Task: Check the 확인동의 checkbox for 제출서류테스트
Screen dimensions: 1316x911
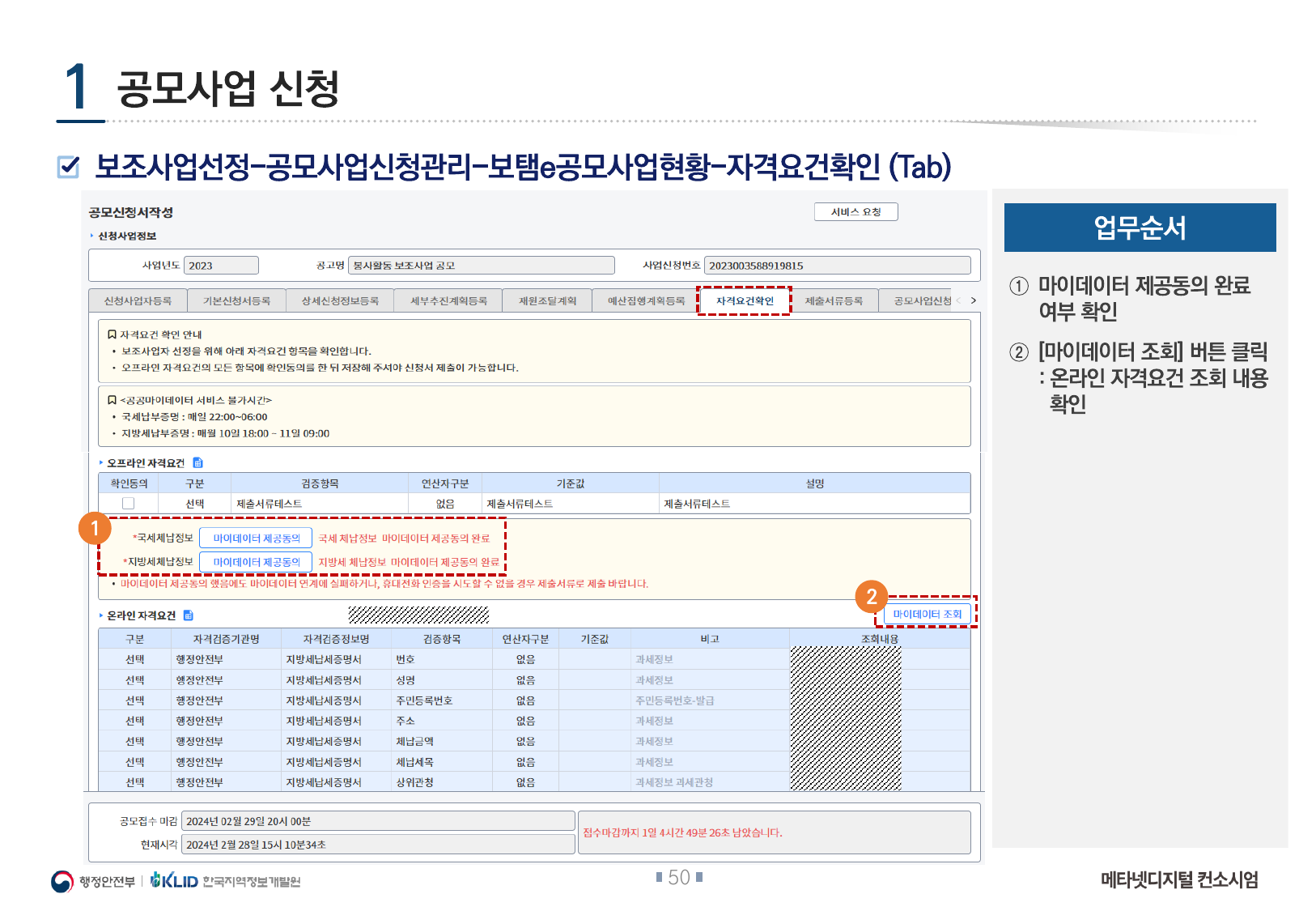Action: point(128,504)
